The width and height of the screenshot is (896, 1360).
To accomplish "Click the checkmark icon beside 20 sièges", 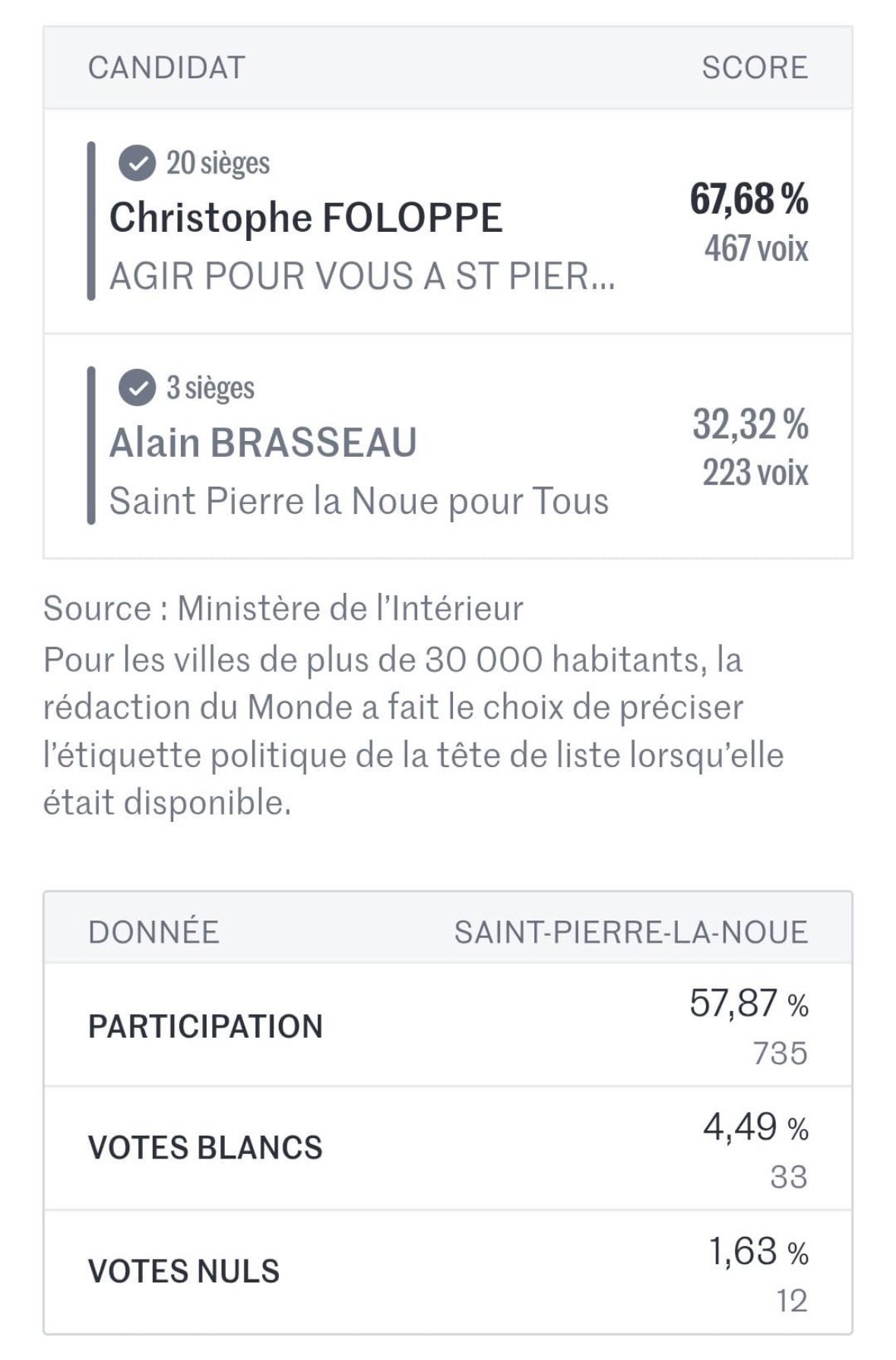I will click(137, 163).
